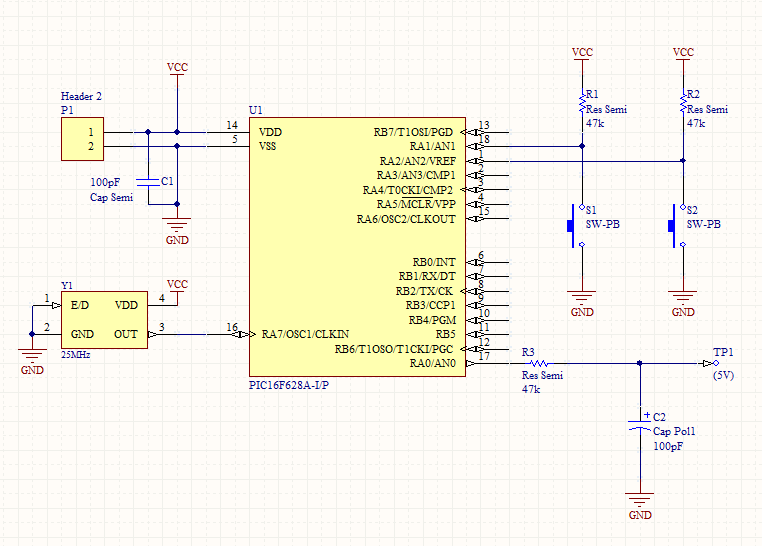Select the 25MHz oscillator Y1 symbol

pyautogui.click(x=104, y=320)
